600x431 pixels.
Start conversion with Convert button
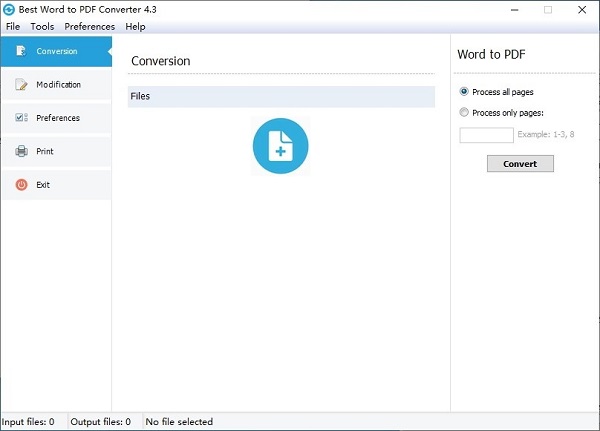pos(520,163)
